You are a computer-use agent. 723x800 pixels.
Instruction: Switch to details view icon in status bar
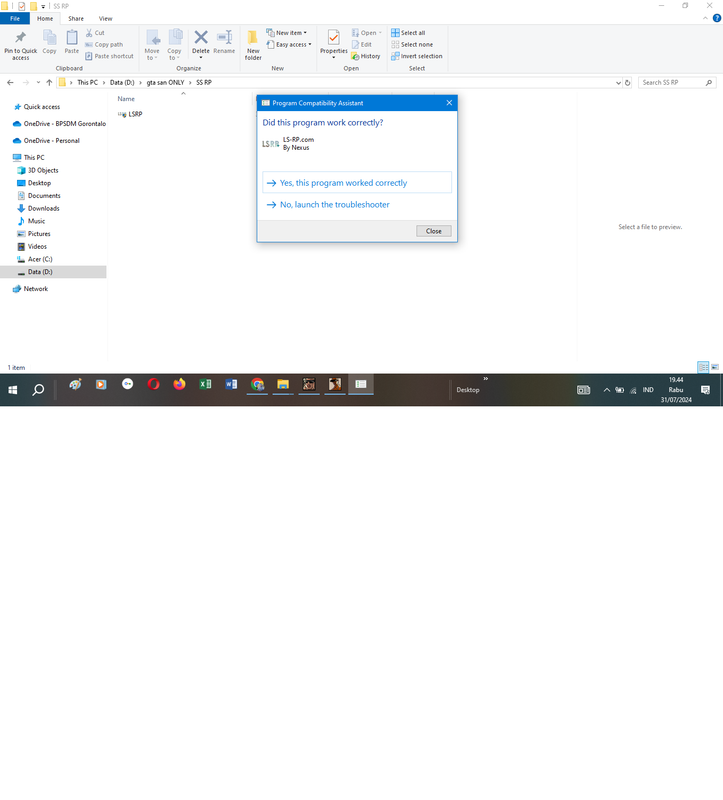tap(703, 367)
